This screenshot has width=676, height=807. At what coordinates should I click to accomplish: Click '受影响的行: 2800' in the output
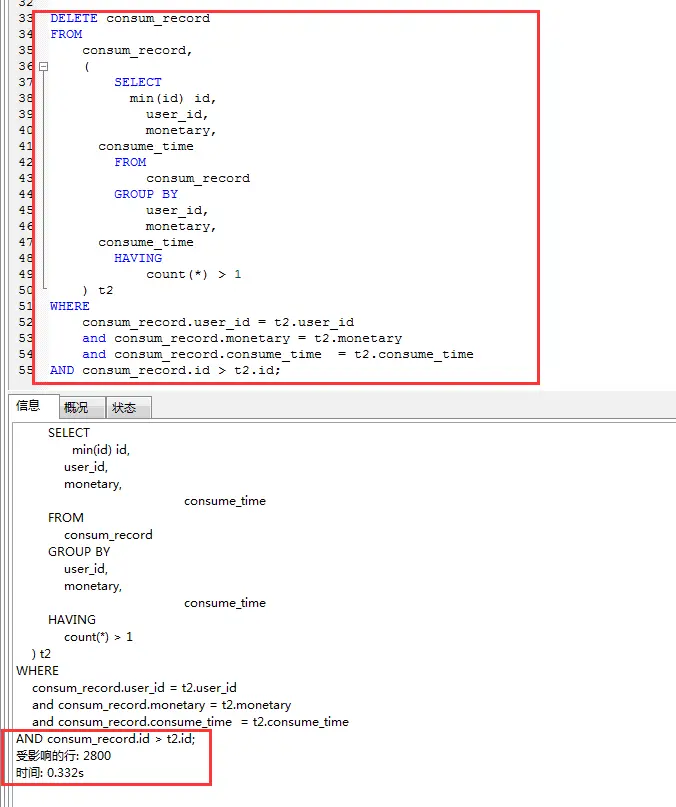(x=63, y=756)
